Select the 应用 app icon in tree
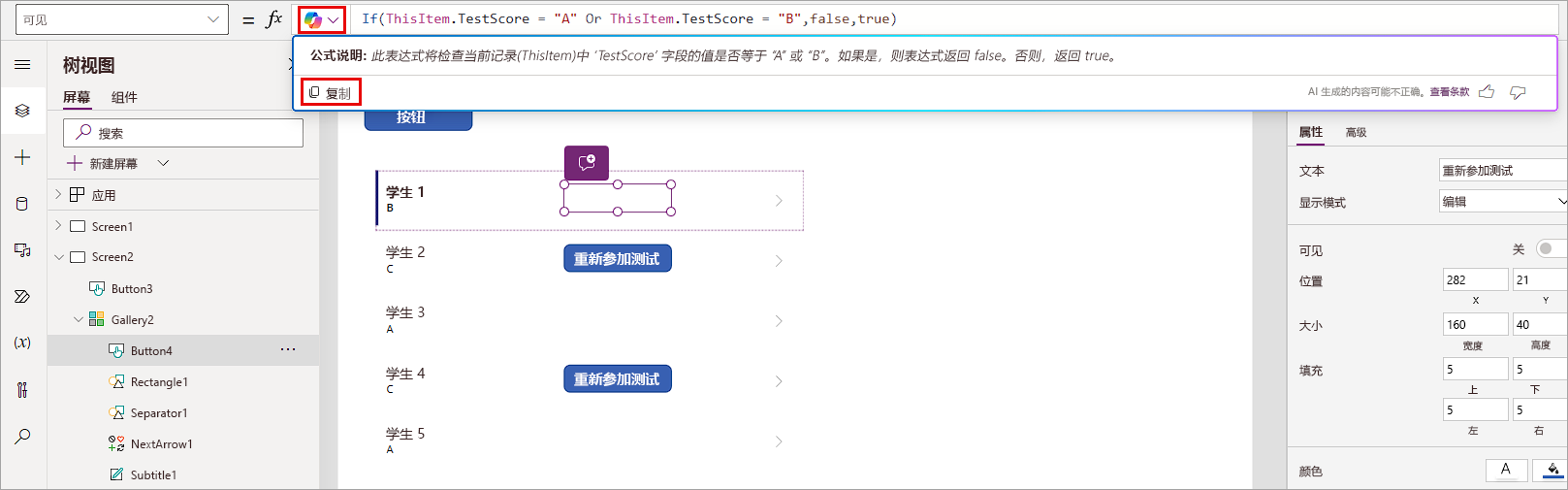This screenshot has width=1568, height=490. pyautogui.click(x=78, y=195)
